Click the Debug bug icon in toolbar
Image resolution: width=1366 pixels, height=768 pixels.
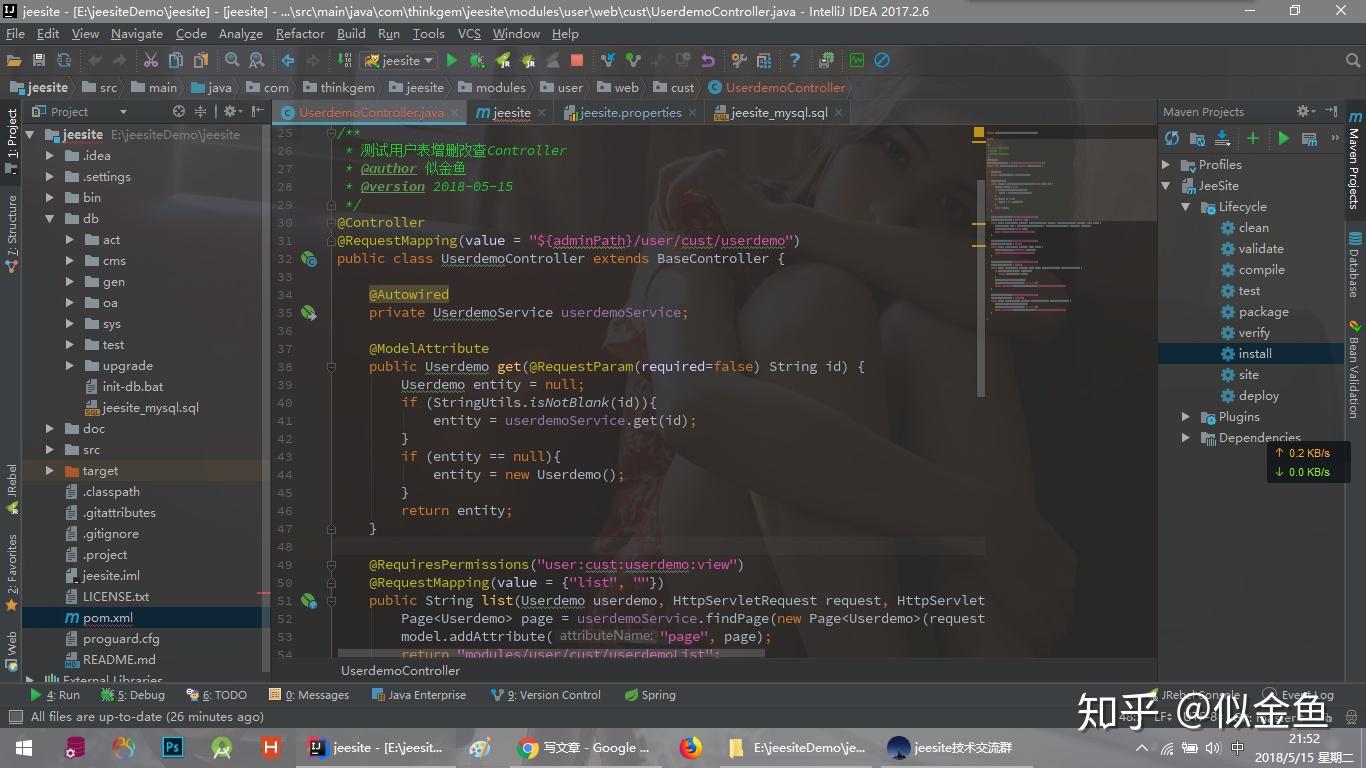pos(477,61)
